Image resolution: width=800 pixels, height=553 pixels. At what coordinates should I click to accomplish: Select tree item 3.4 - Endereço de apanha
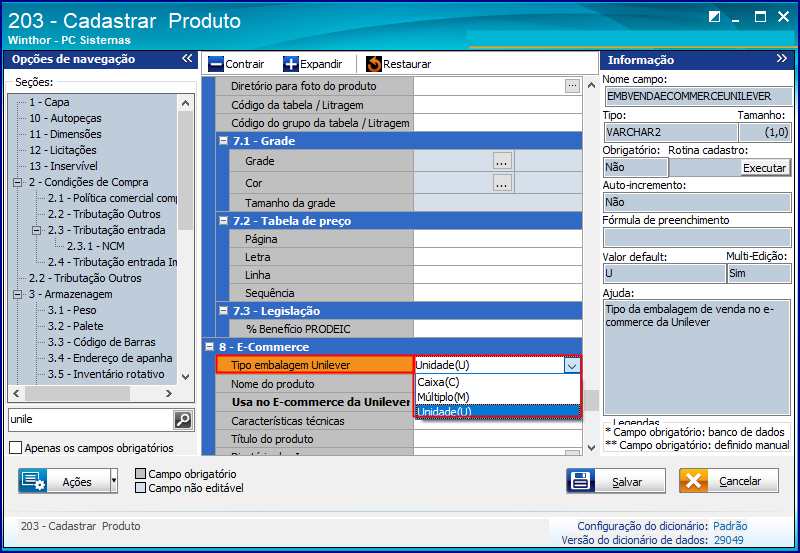click(x=110, y=358)
